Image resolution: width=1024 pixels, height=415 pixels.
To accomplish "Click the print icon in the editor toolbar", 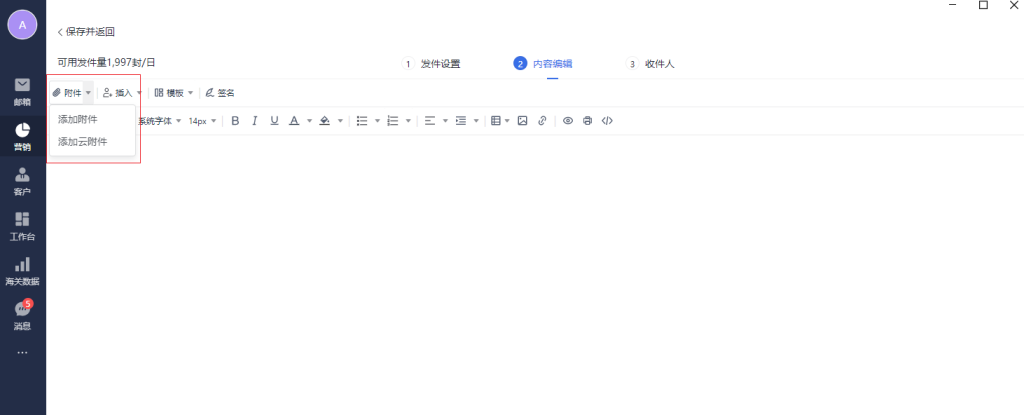I will coord(587,121).
